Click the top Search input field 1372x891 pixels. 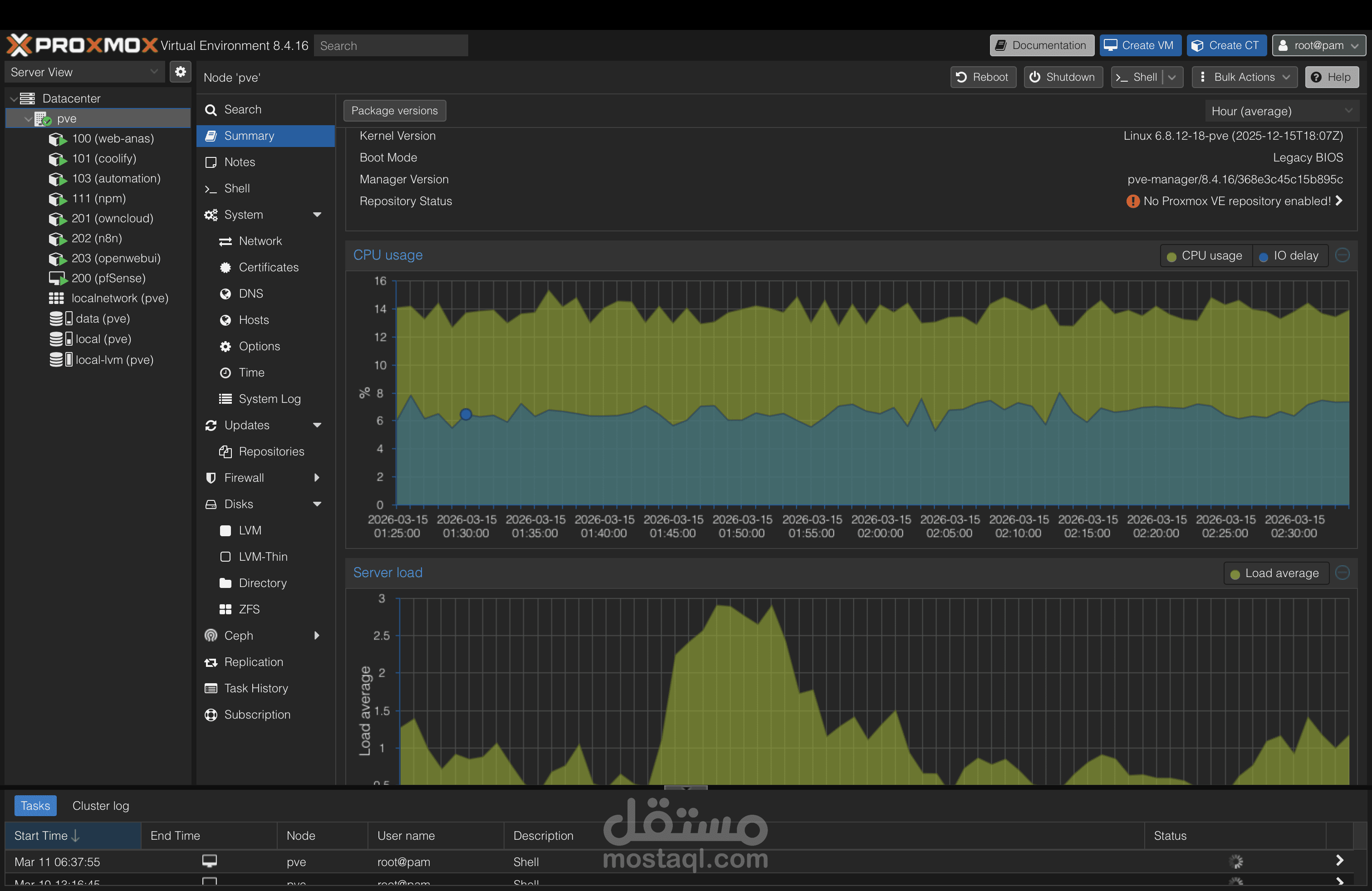click(x=391, y=45)
